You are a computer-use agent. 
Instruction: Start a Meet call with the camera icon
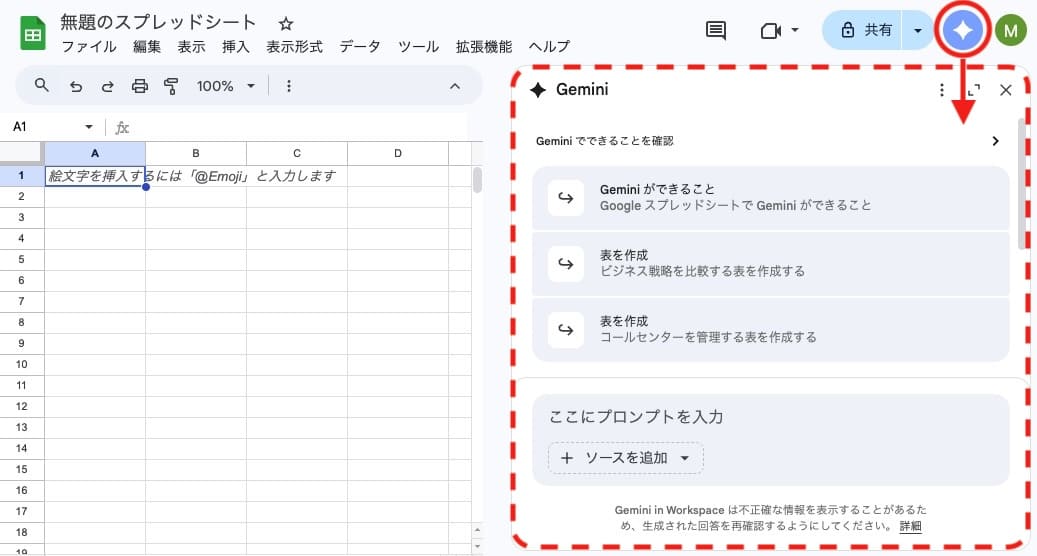point(770,30)
